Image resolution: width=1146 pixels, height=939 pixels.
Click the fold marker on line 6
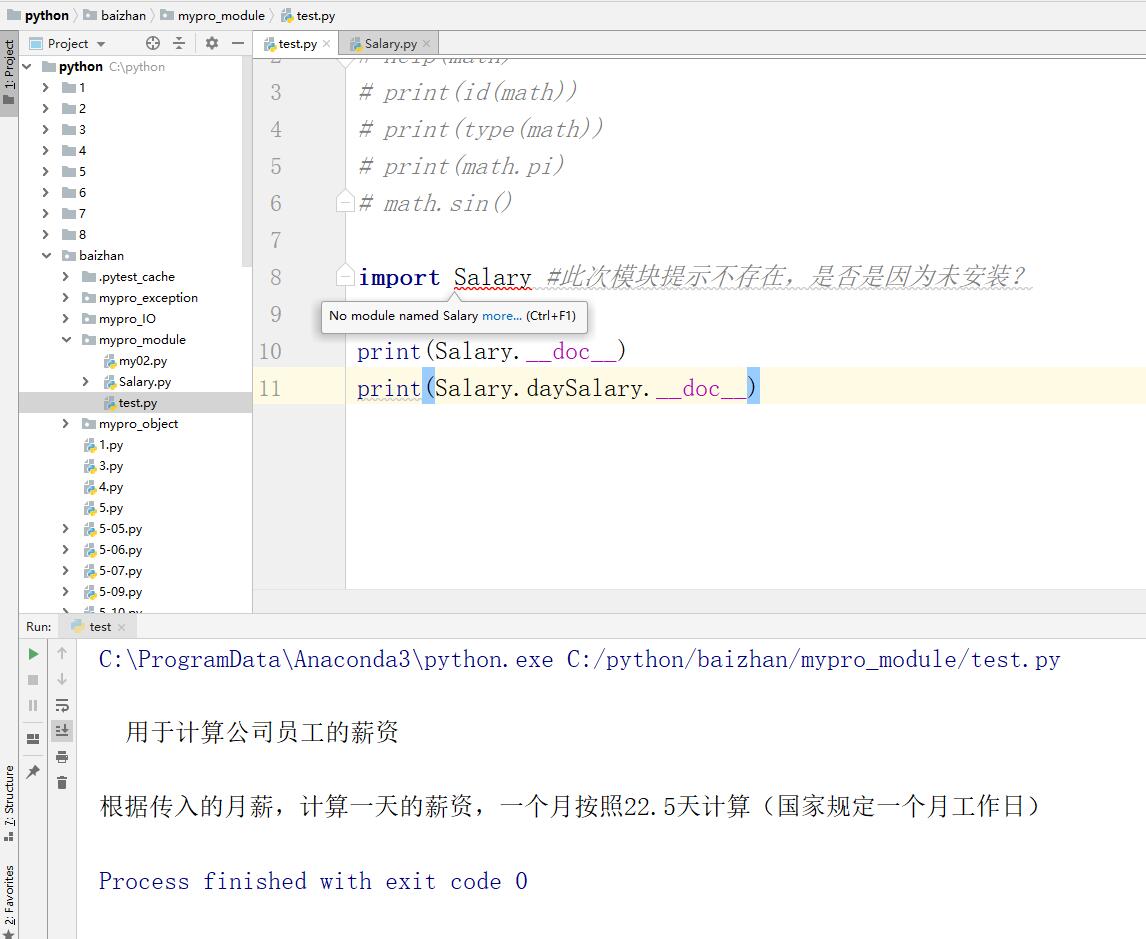point(346,202)
